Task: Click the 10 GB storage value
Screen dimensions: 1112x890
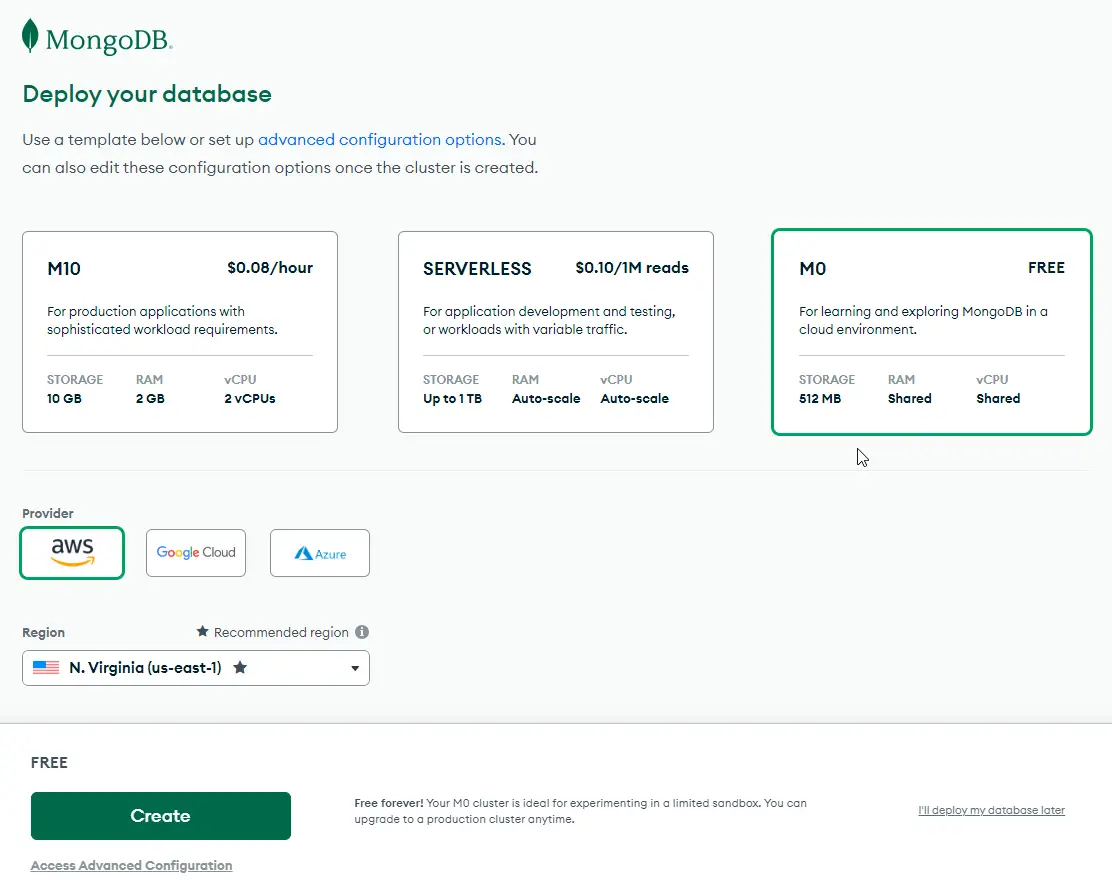Action: coord(64,399)
